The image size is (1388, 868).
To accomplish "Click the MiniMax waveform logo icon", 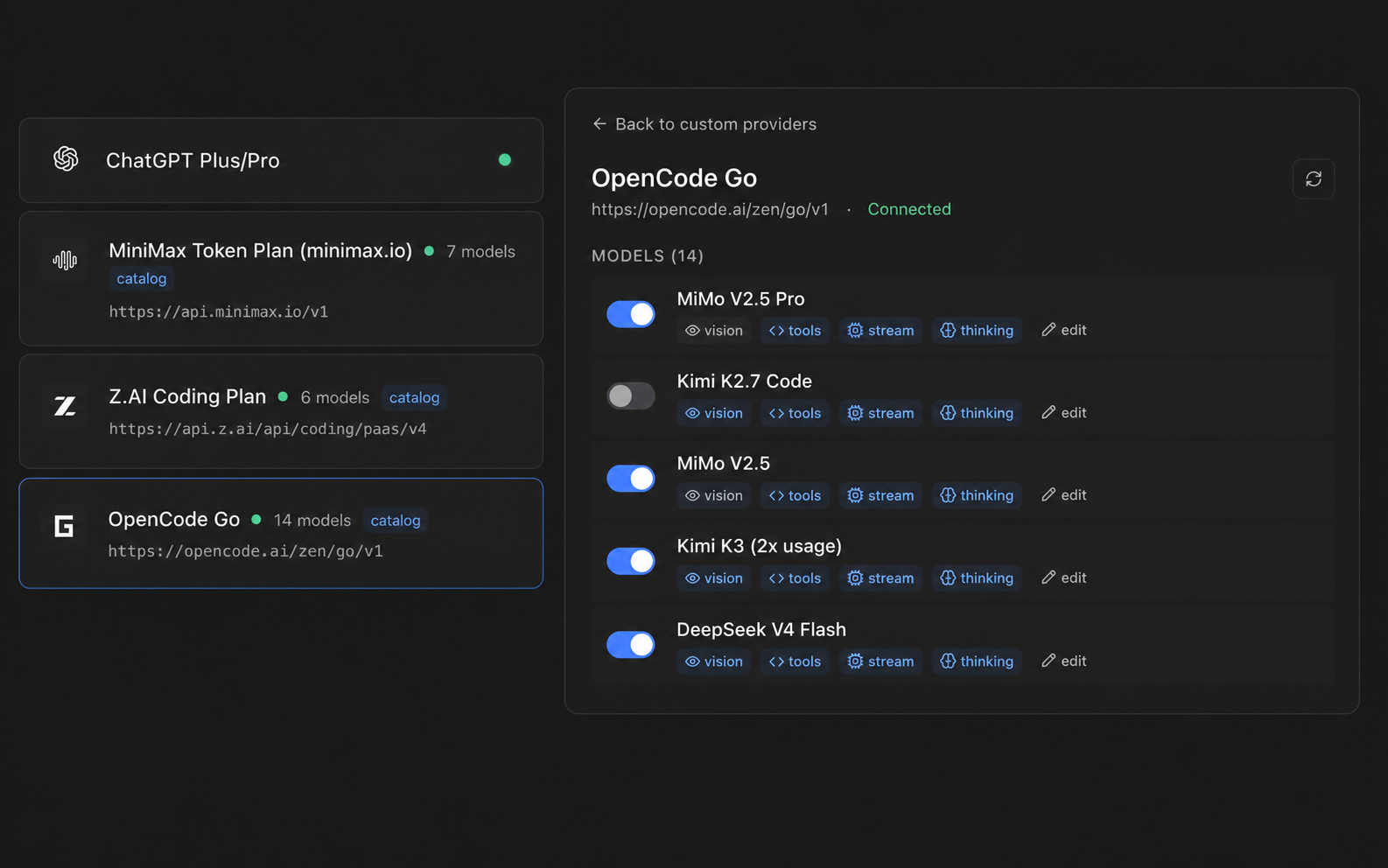I will [x=65, y=260].
